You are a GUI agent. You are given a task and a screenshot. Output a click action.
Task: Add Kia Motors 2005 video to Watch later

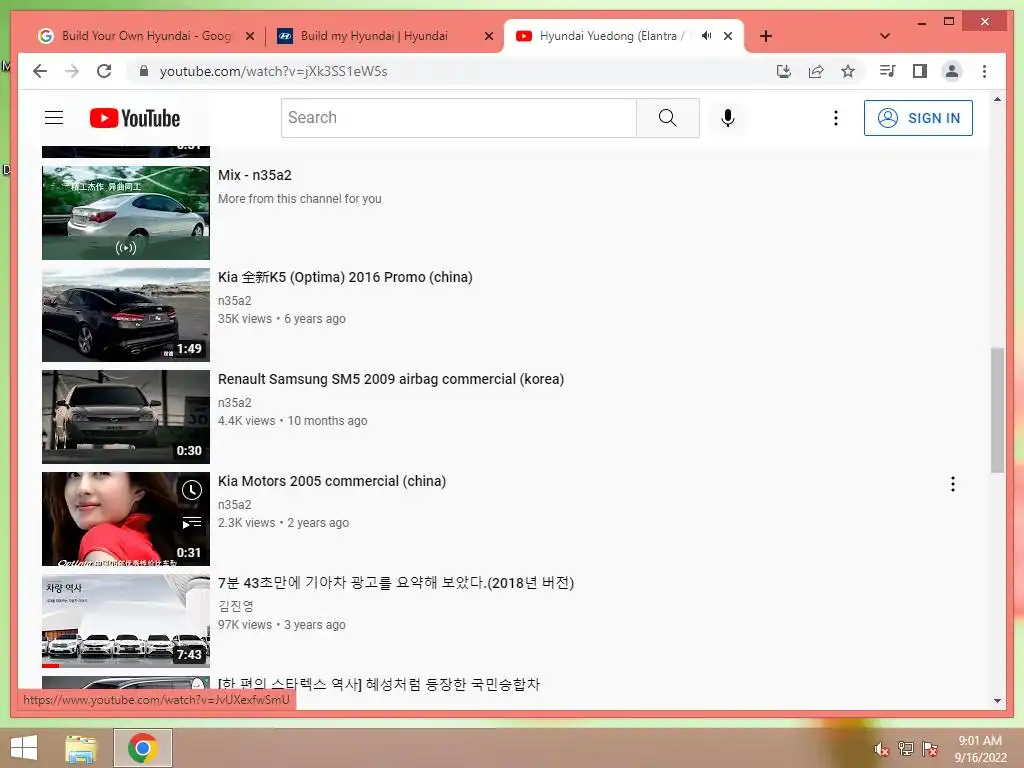tap(191, 490)
